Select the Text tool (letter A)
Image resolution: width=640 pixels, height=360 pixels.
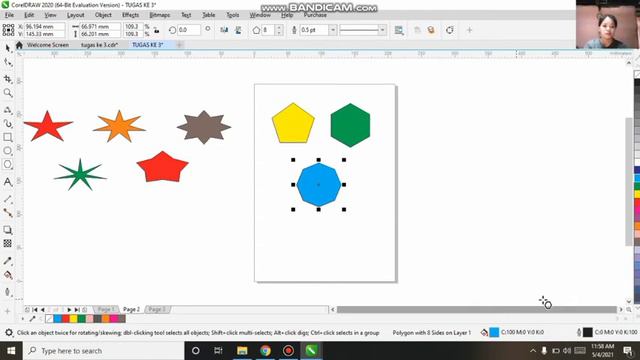pos(8,182)
